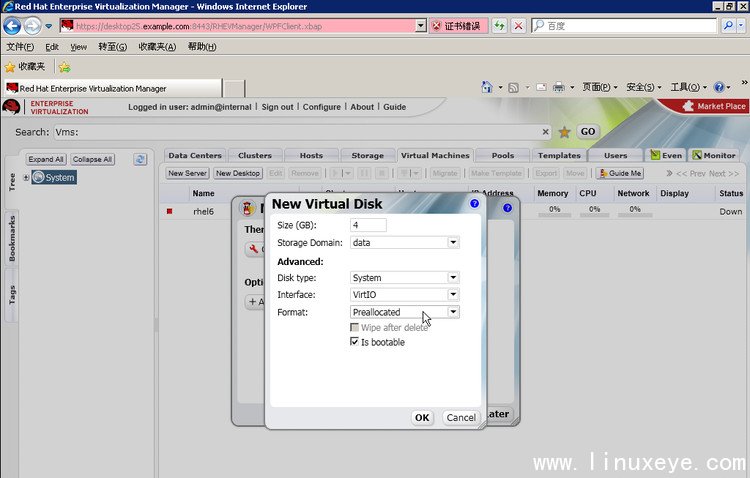
Task: Open the search provider dropdown arrow
Action: [x=741, y=26]
